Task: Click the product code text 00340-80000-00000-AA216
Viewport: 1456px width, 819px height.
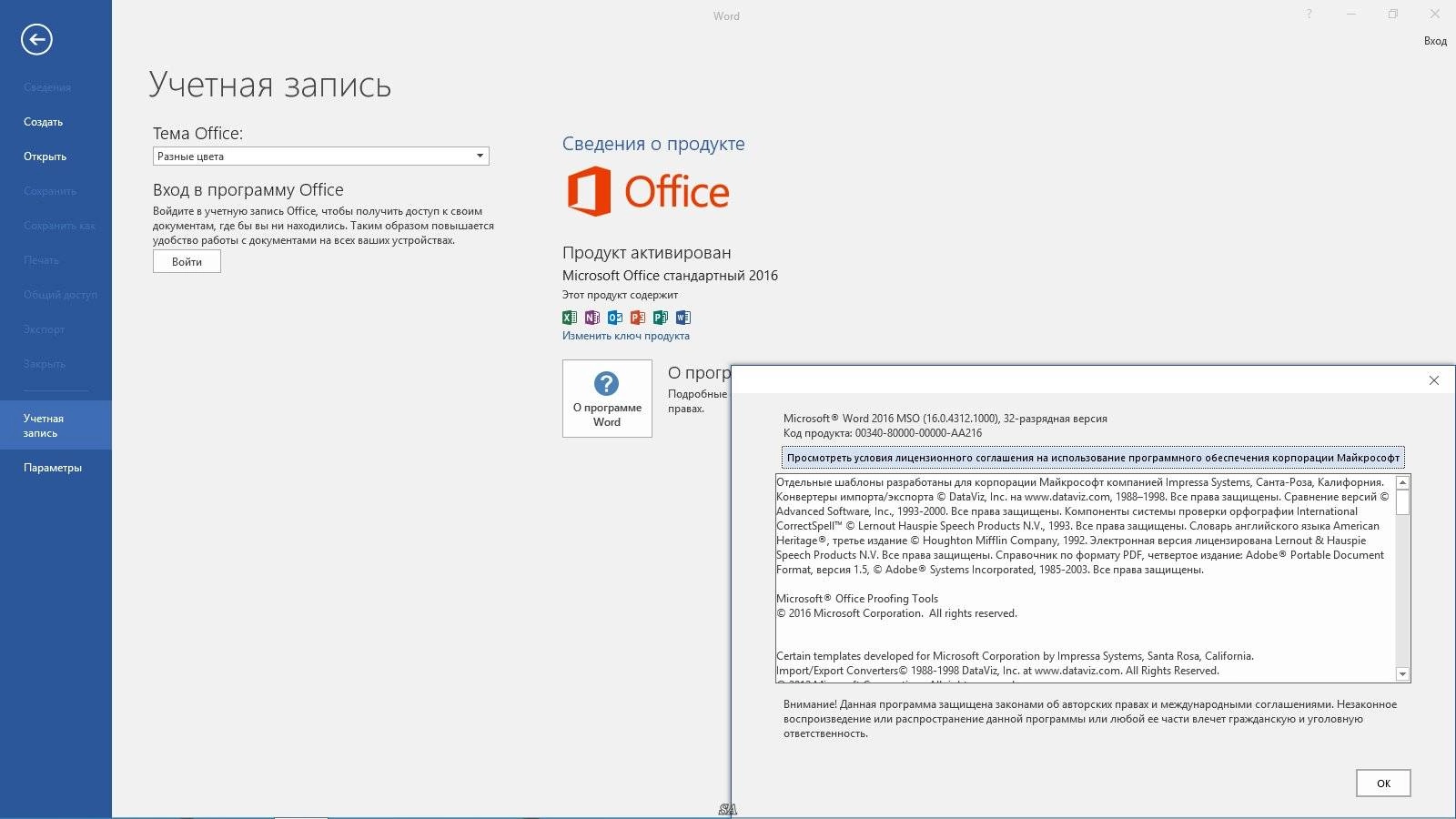Action: click(918, 433)
